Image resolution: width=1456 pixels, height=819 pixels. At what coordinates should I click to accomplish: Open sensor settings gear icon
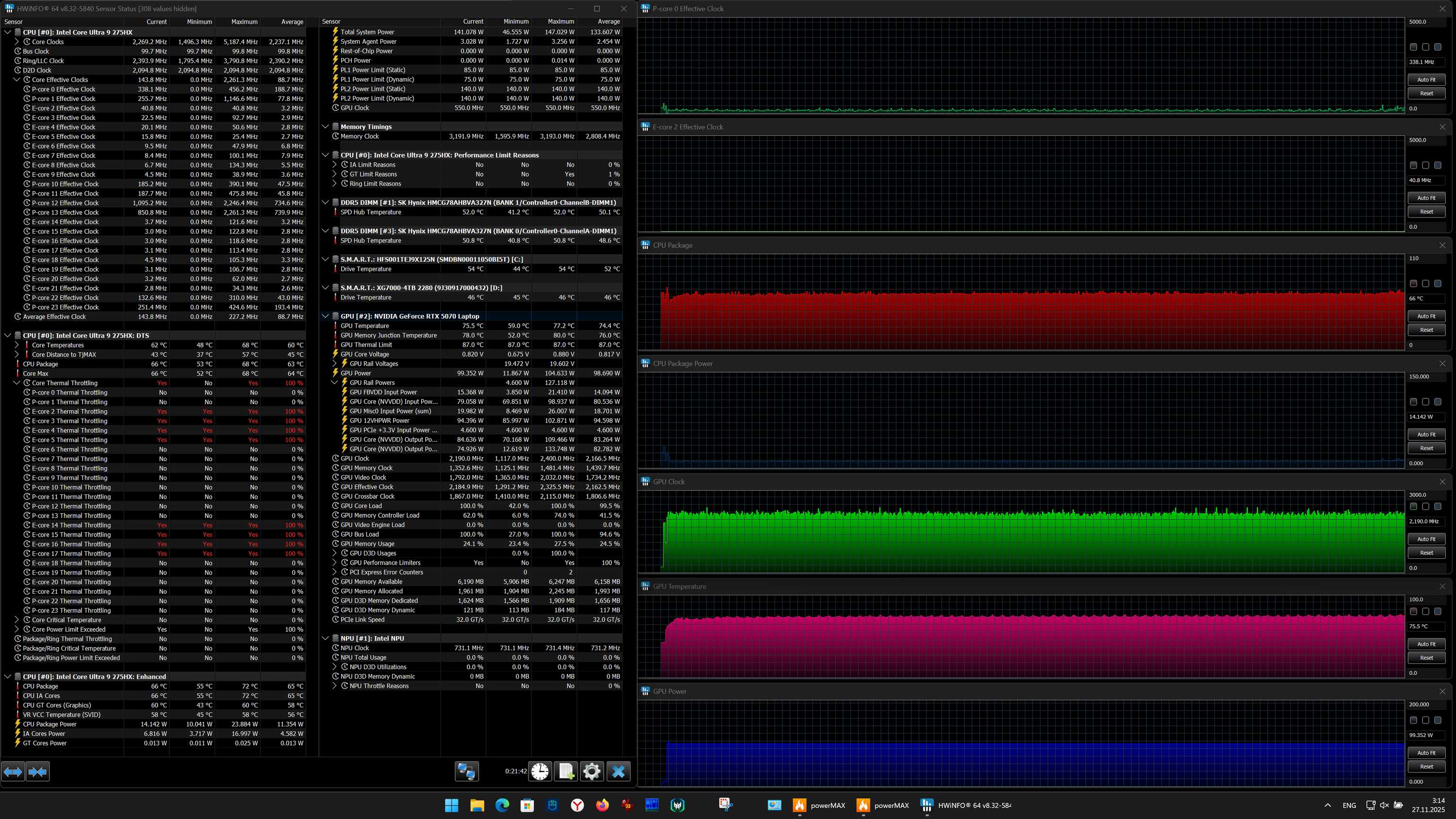coord(592,771)
